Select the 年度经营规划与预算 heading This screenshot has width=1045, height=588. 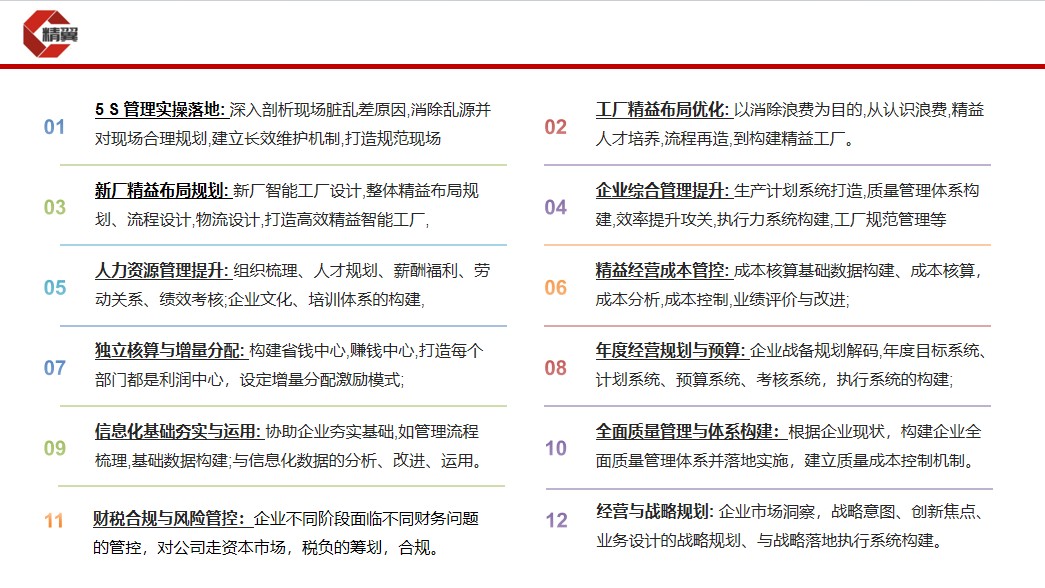[x=669, y=351]
